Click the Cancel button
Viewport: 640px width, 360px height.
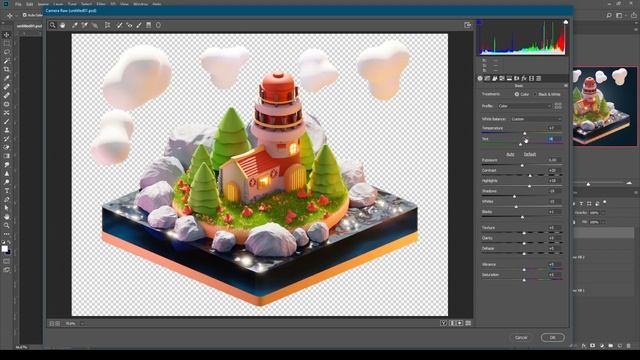pyautogui.click(x=521, y=338)
